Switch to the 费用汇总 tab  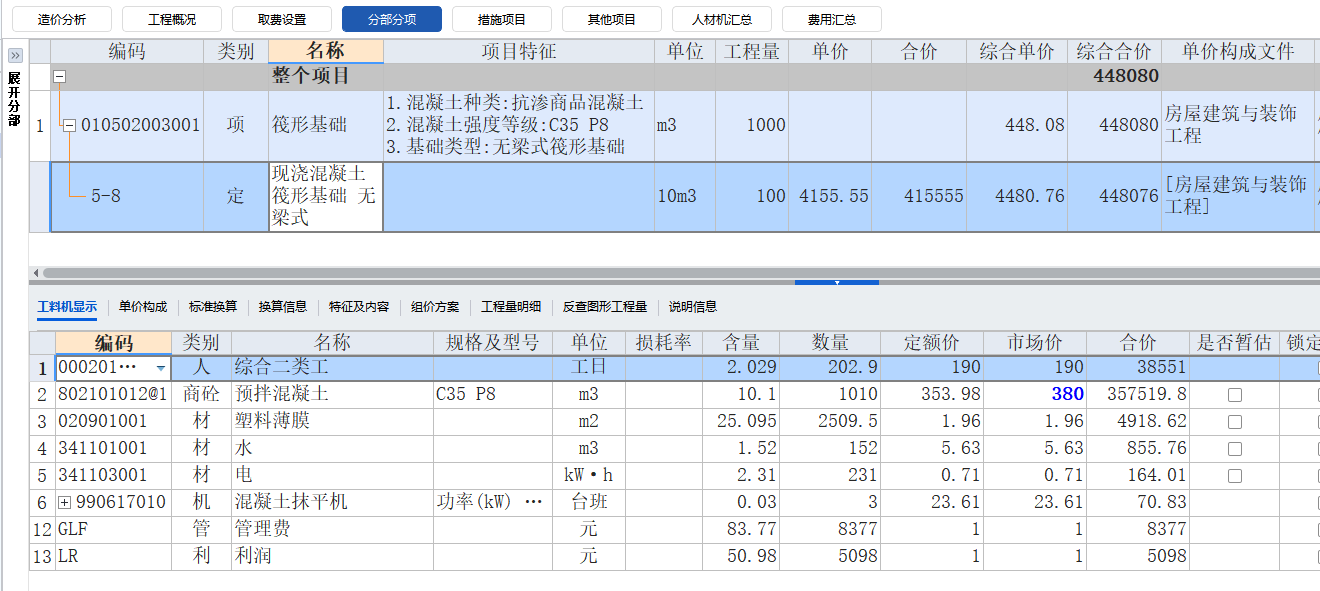(x=831, y=18)
